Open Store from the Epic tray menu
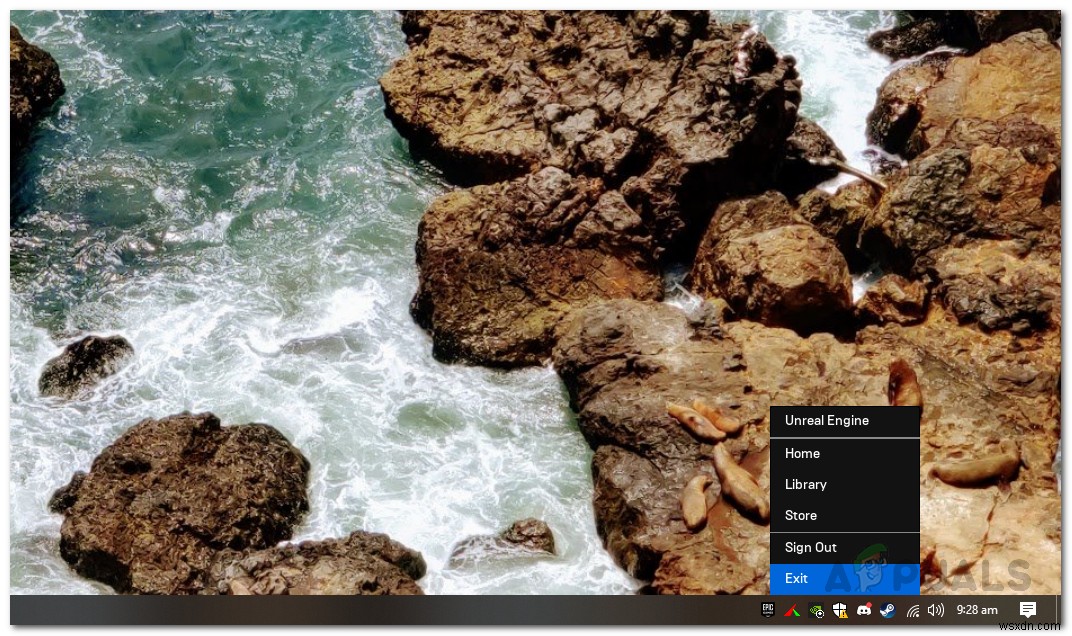 point(845,515)
